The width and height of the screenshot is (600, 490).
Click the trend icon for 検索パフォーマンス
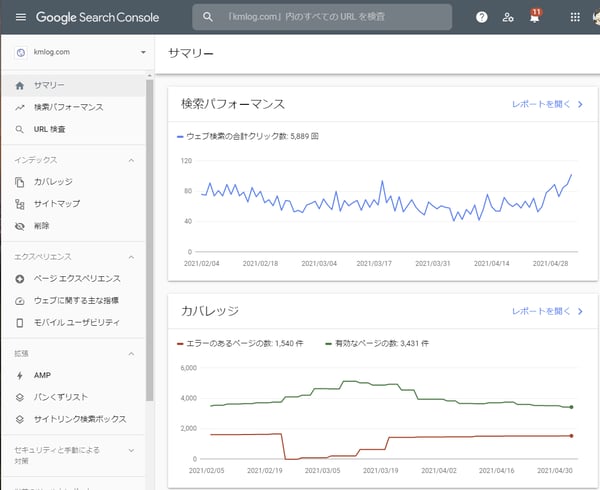(x=20, y=107)
